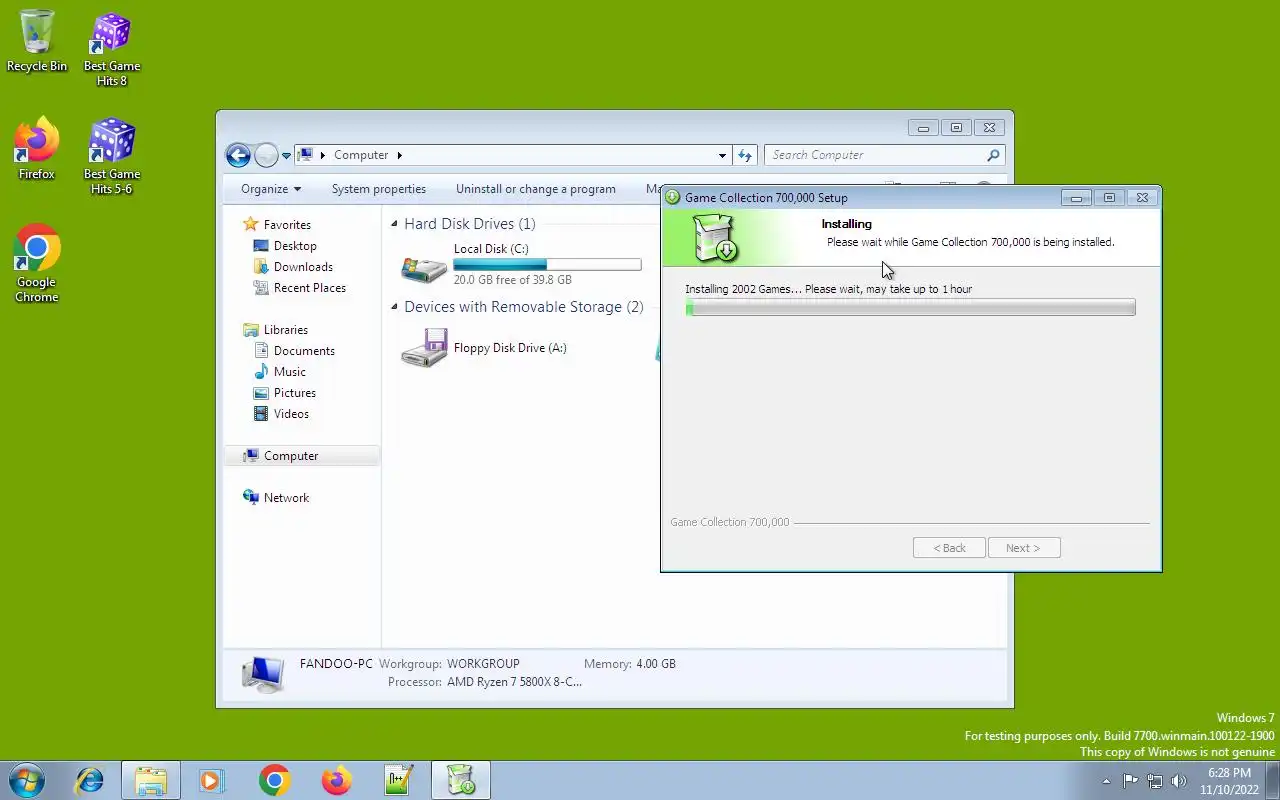1280x800 pixels.
Task: Click the FANDOO-PC computer icon in details pane
Action: click(263, 674)
